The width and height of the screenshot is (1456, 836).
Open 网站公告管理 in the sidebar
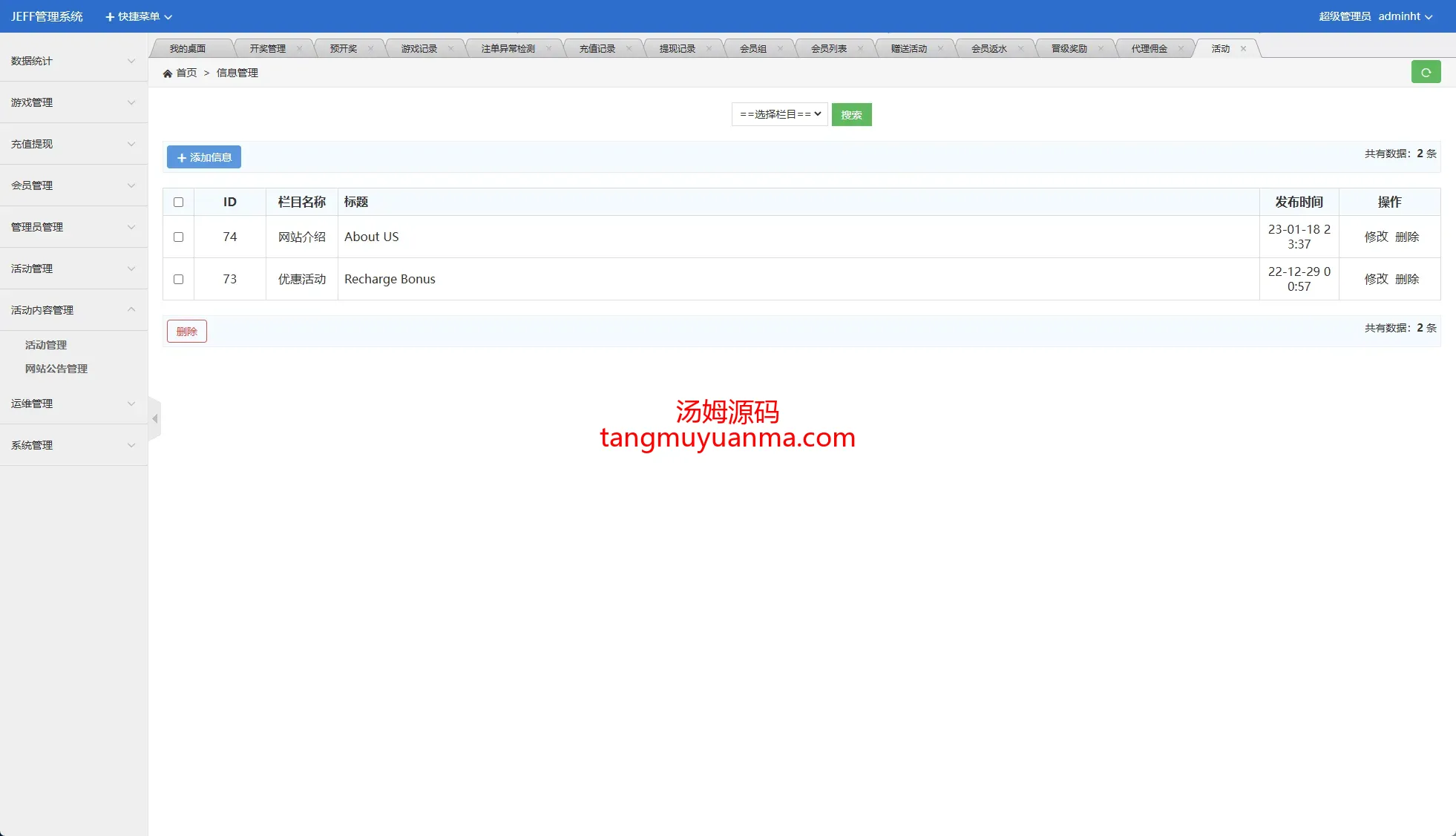(x=56, y=369)
